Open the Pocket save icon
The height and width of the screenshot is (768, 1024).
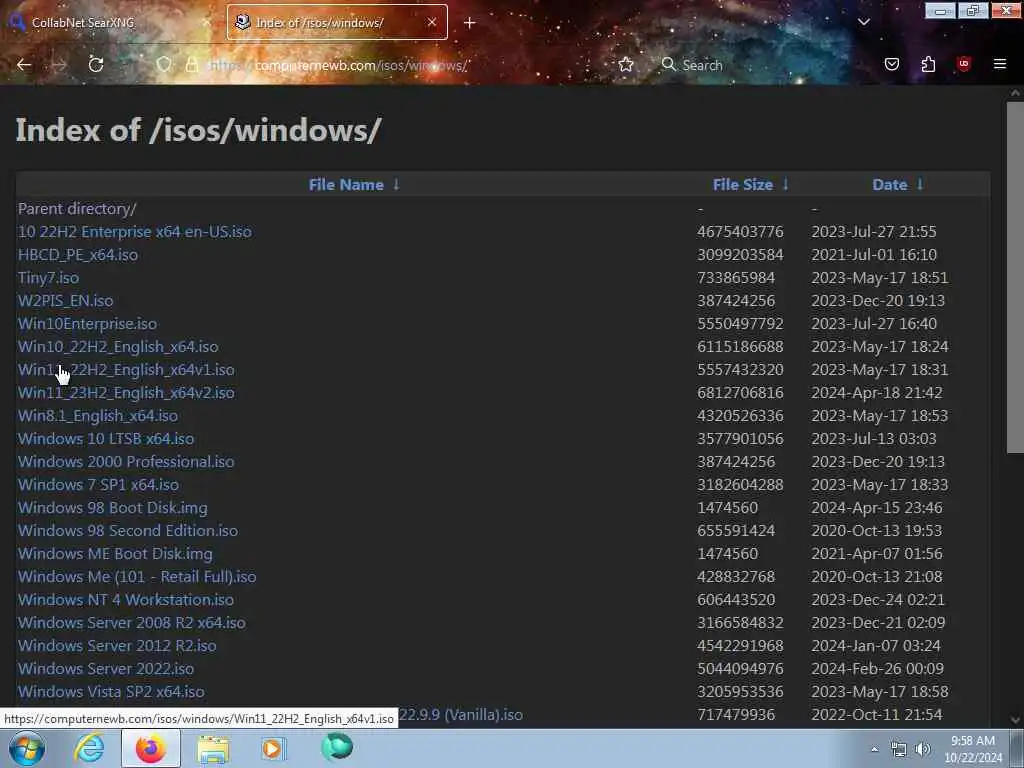(892, 64)
